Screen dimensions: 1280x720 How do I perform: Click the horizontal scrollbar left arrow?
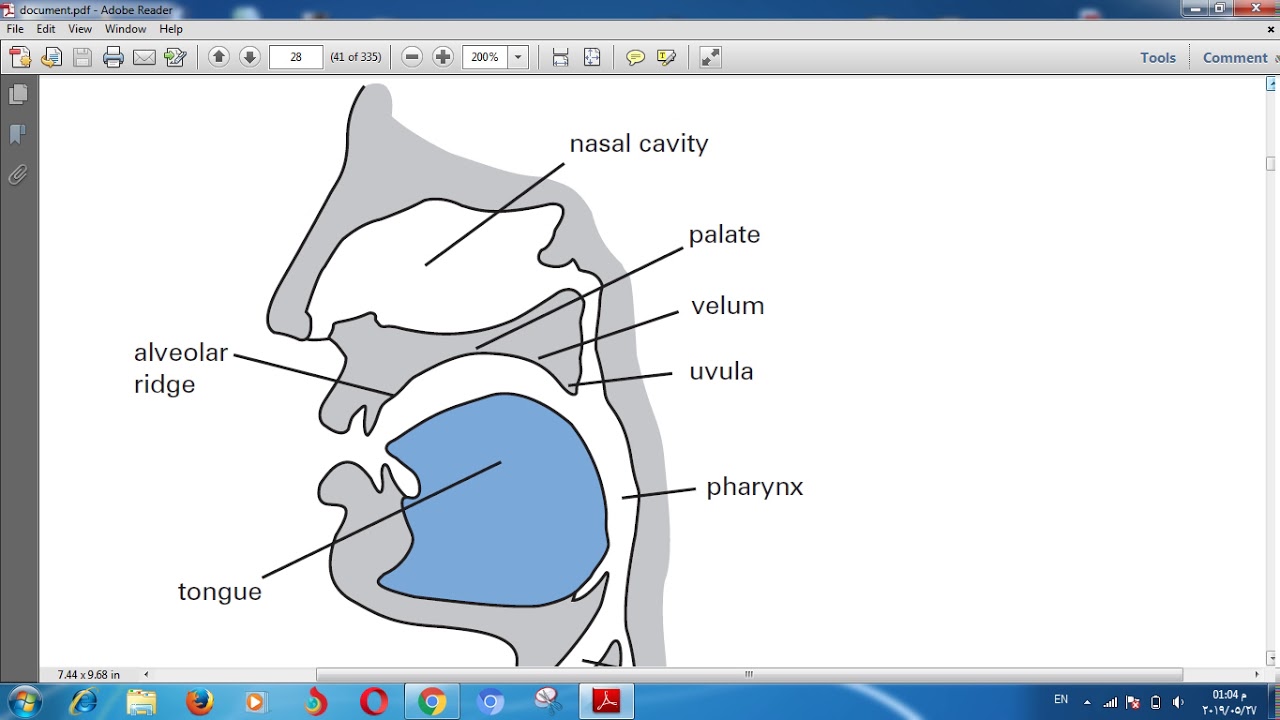[x=146, y=675]
